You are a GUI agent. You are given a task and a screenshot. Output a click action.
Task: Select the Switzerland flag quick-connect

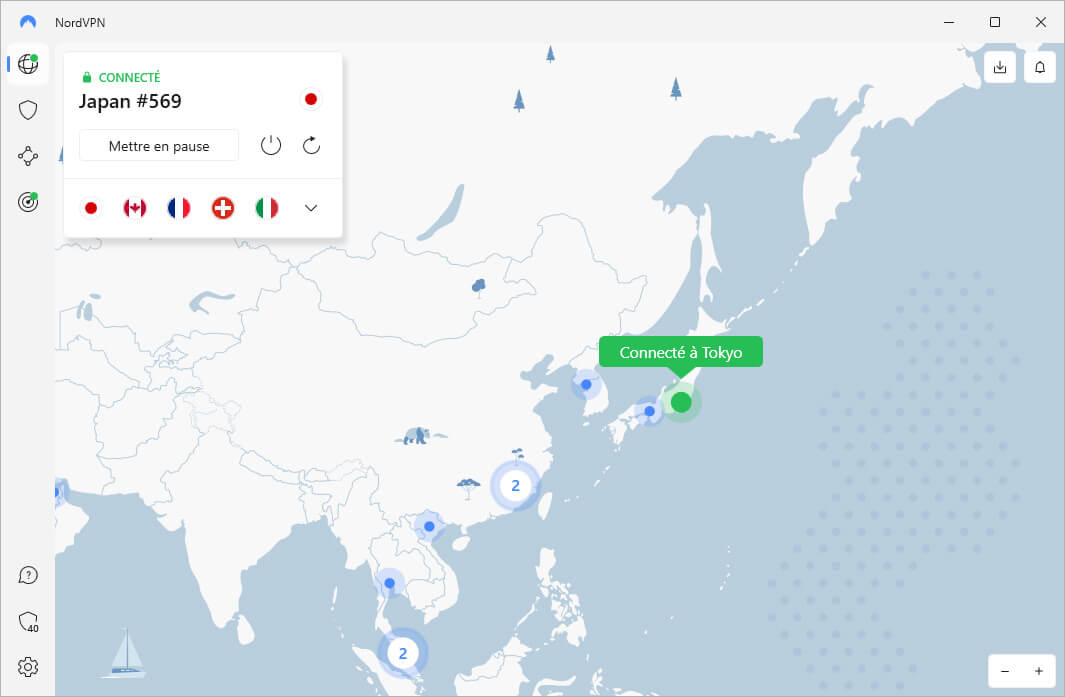(222, 207)
